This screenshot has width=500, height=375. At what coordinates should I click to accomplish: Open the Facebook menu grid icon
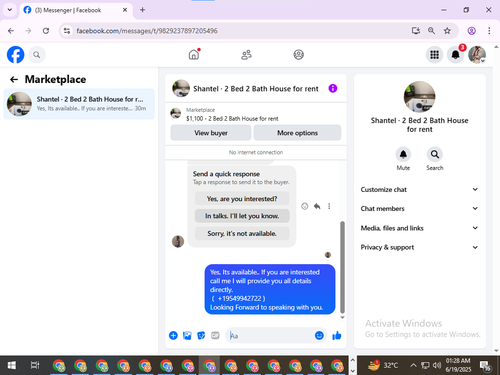[x=434, y=55]
